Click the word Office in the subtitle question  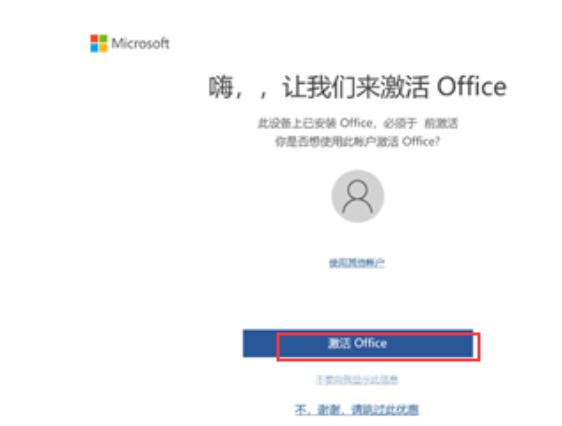[x=421, y=142]
